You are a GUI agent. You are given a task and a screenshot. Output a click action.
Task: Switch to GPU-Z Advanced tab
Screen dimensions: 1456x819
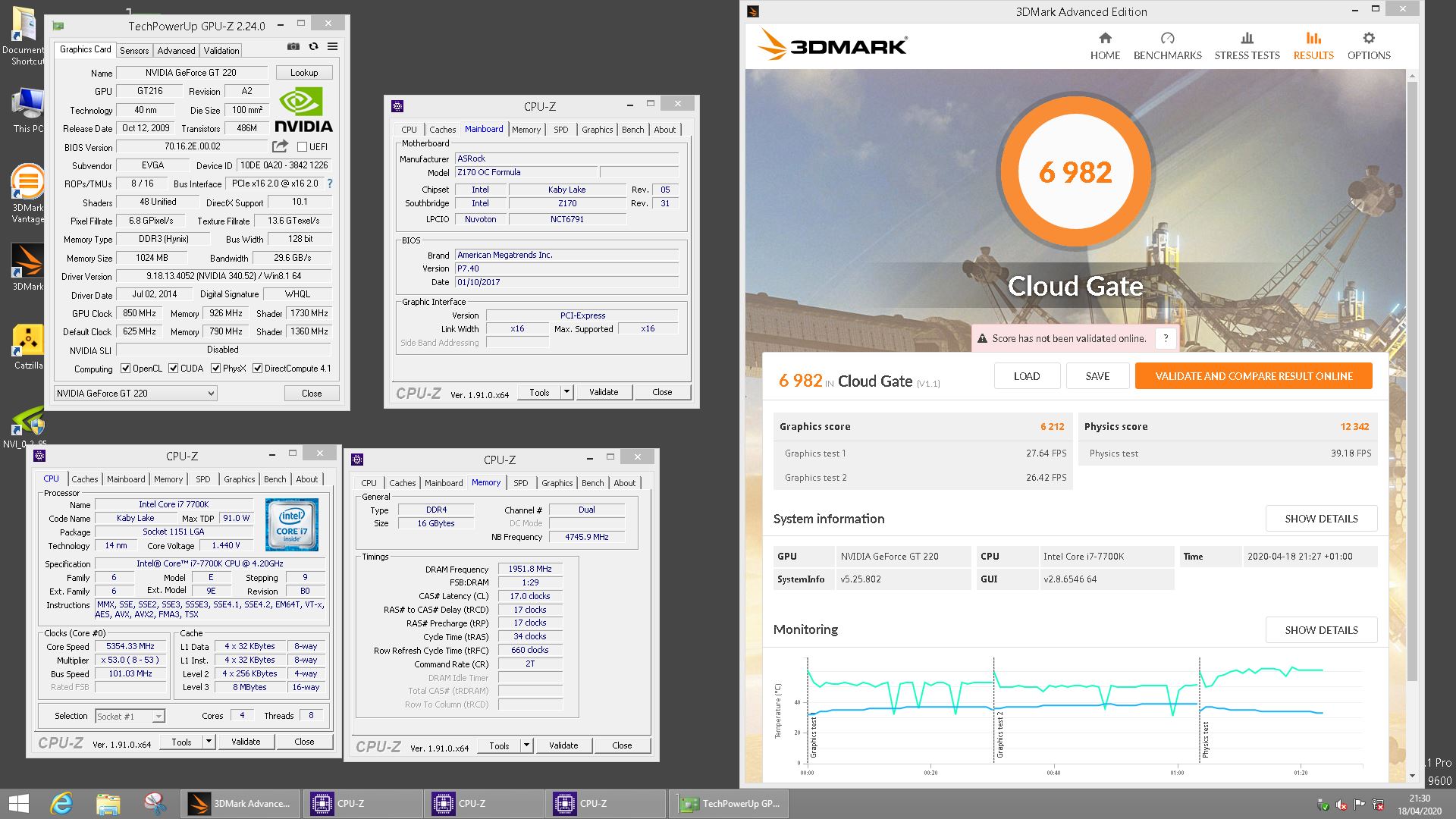coord(176,50)
